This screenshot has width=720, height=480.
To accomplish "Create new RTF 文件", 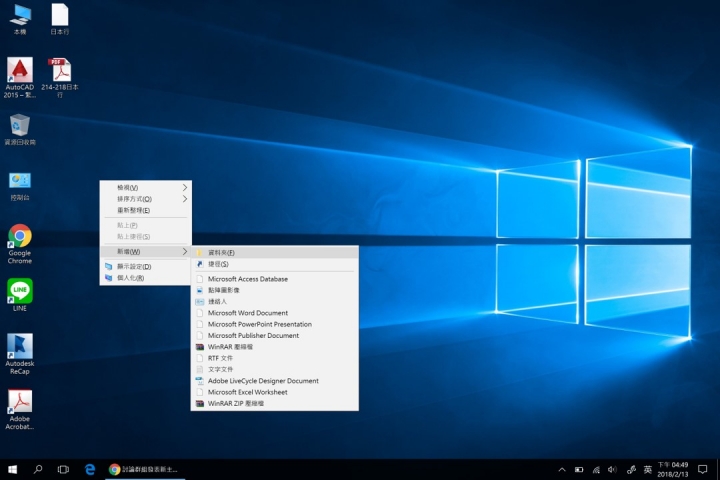I will (275, 358).
